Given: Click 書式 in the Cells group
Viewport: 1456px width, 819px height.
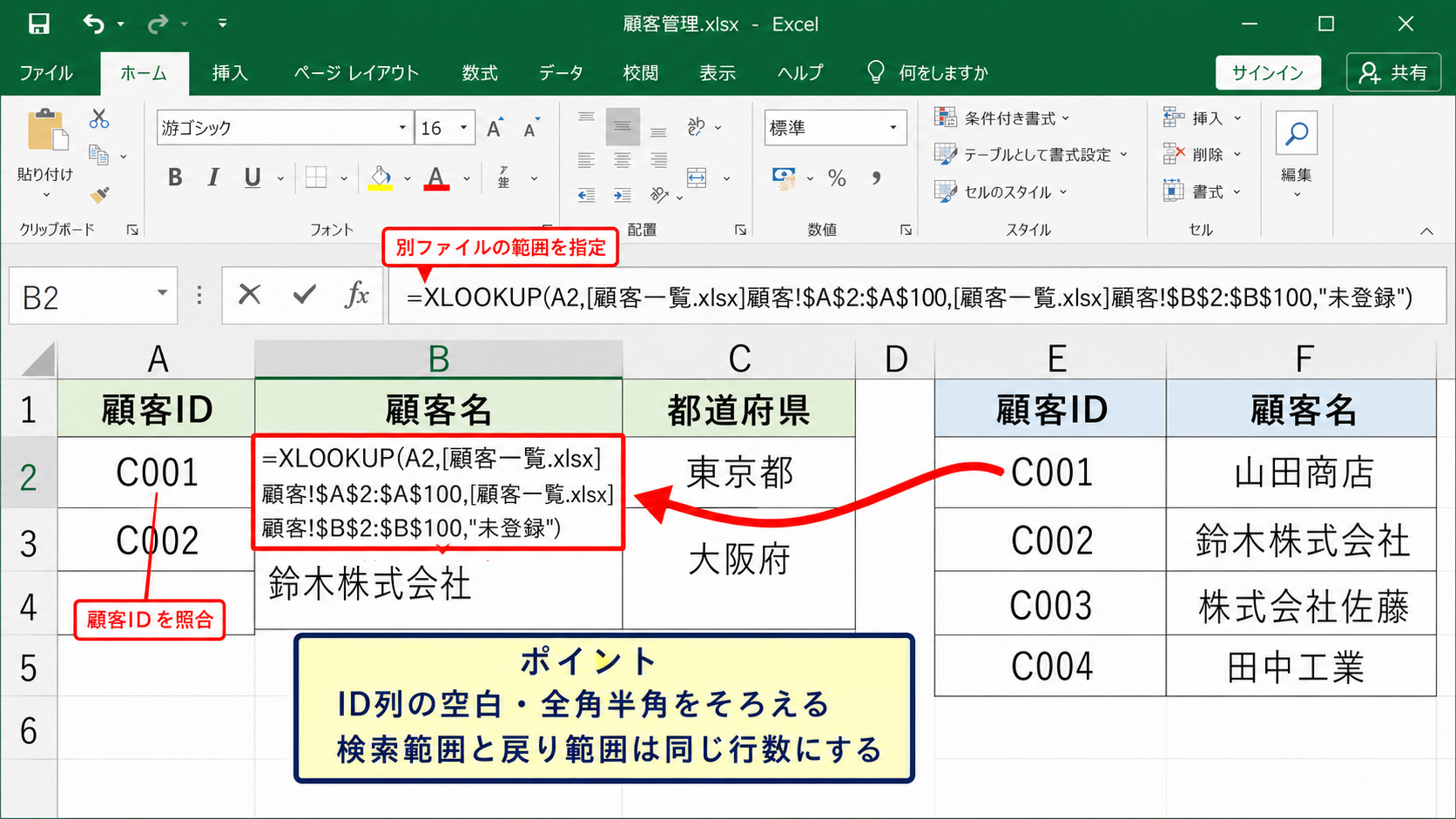Looking at the screenshot, I should (x=1203, y=191).
